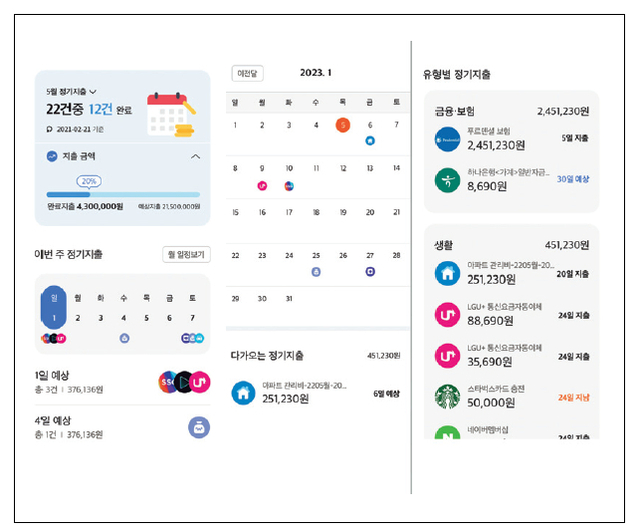Screen dimensions: 640x532
Task: Open the 5월 정기지출 month dropdown
Action: (x=71, y=91)
